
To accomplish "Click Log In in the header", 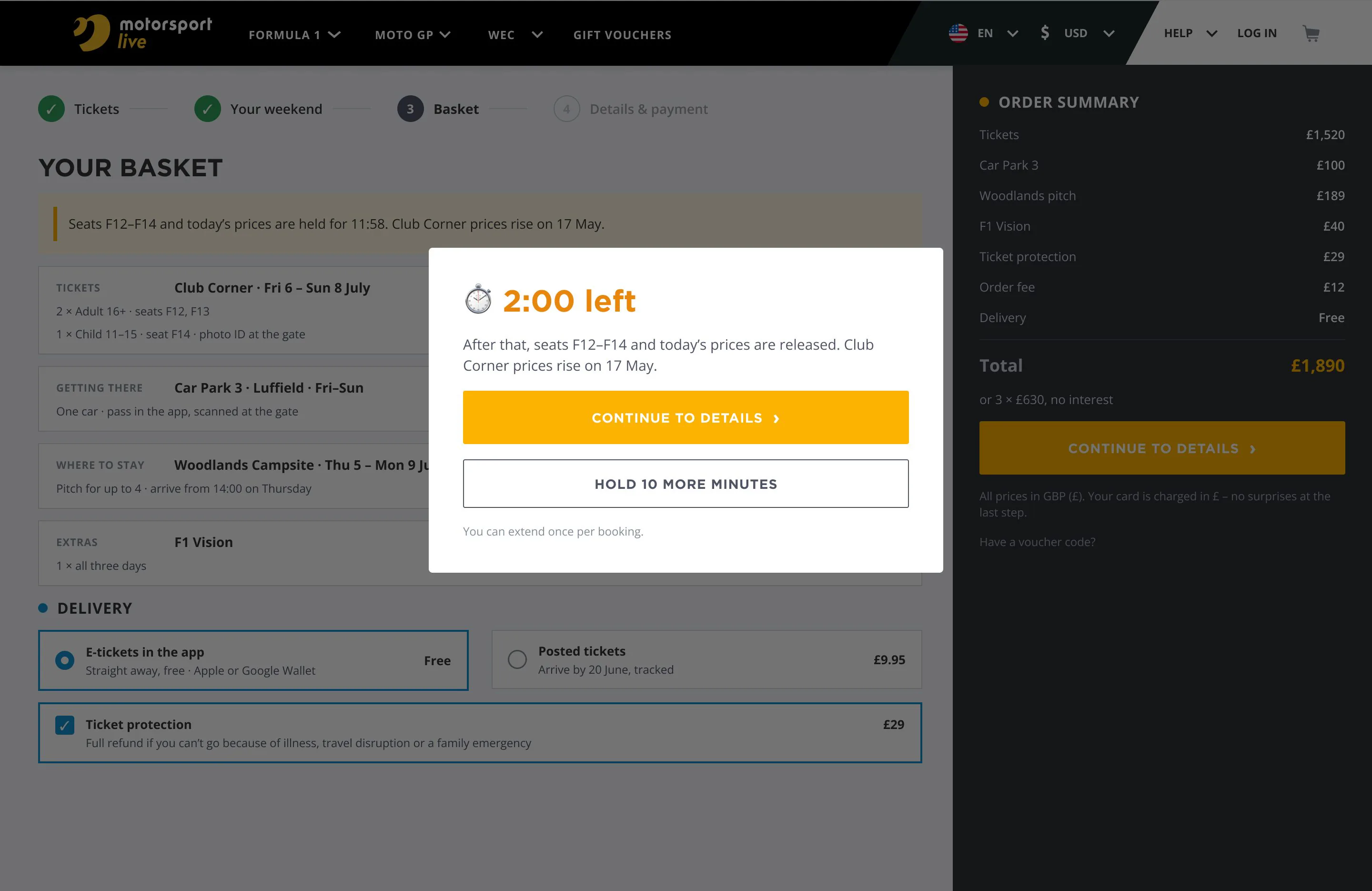I will coord(1257,33).
